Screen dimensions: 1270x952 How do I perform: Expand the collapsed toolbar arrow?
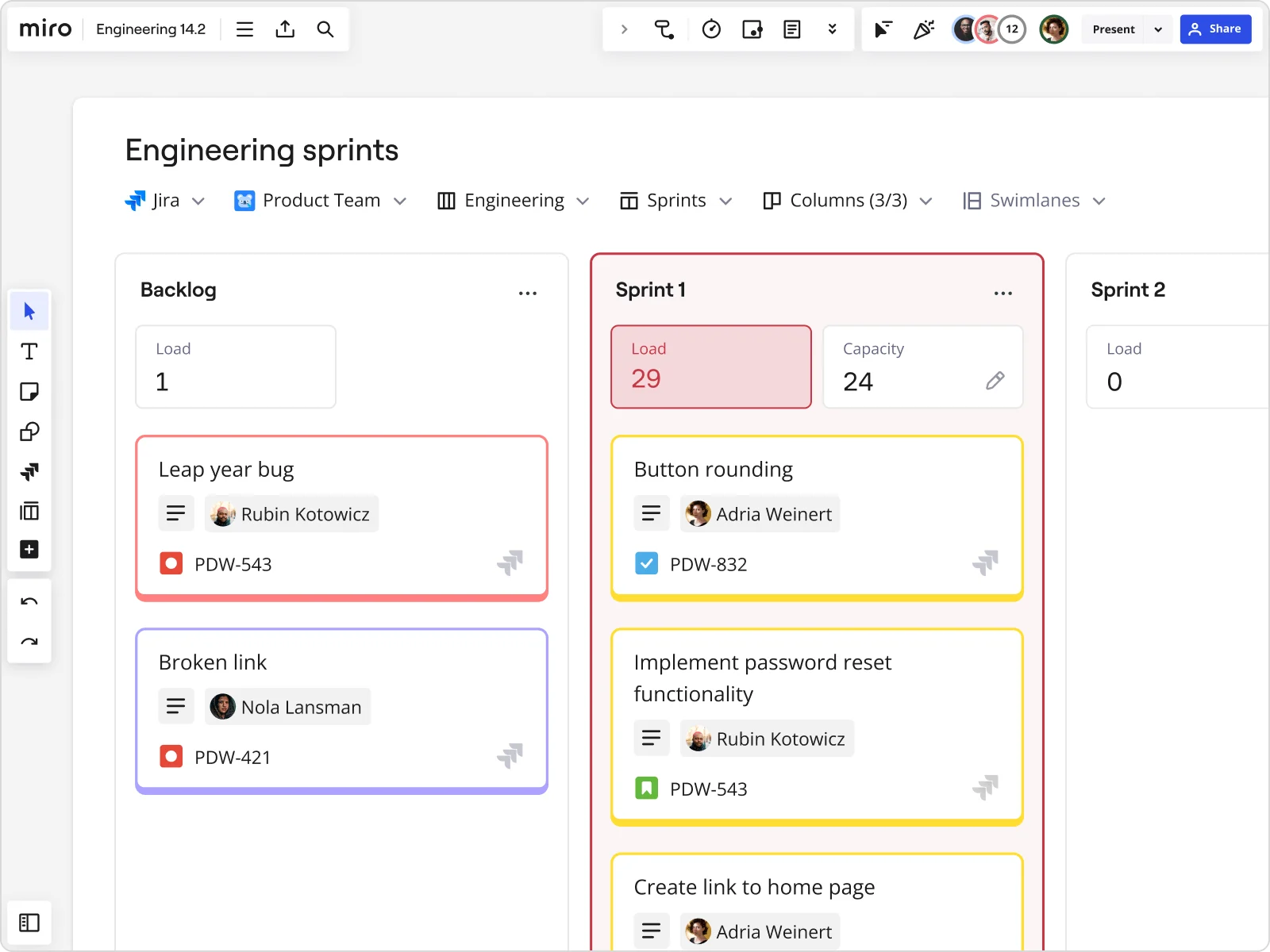[x=625, y=29]
